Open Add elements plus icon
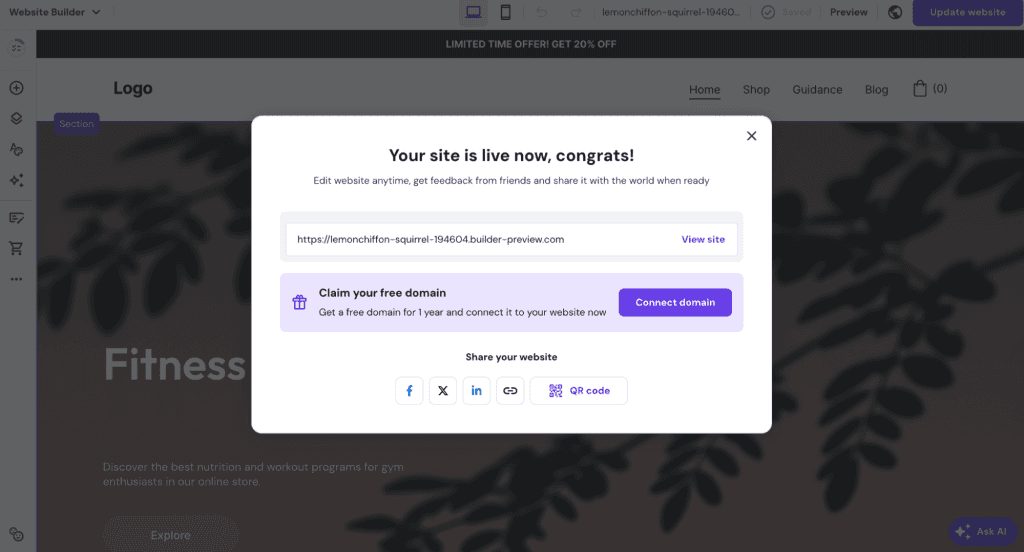 coord(16,88)
